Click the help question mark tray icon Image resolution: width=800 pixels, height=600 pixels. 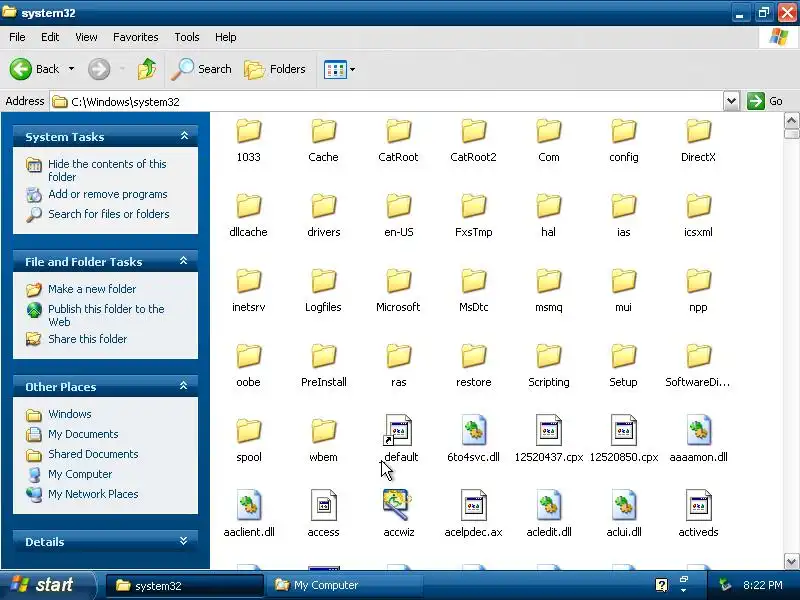tap(661, 585)
